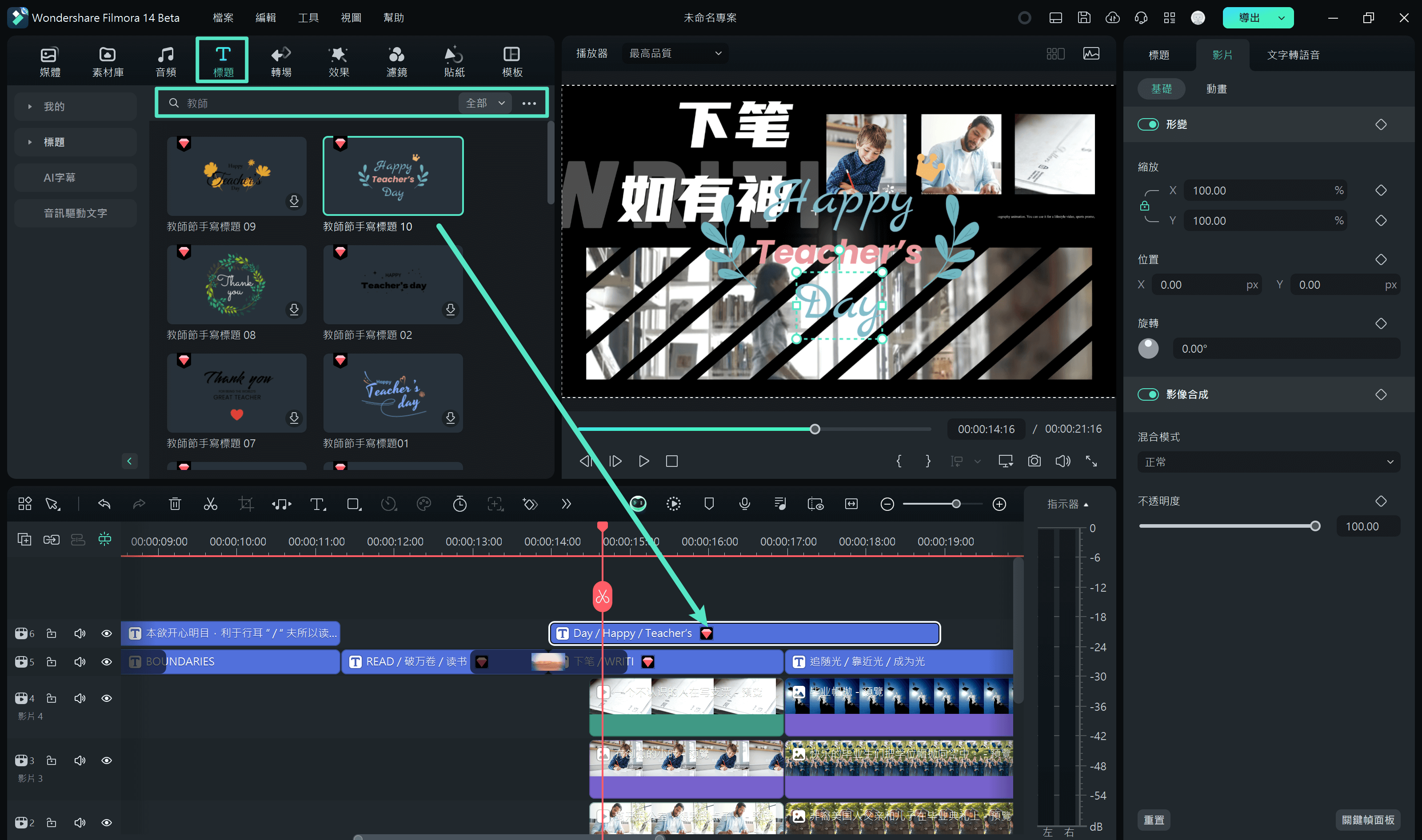Select 音訊驅動文字 in the sidebar
The width and height of the screenshot is (1422, 840).
tap(75, 213)
